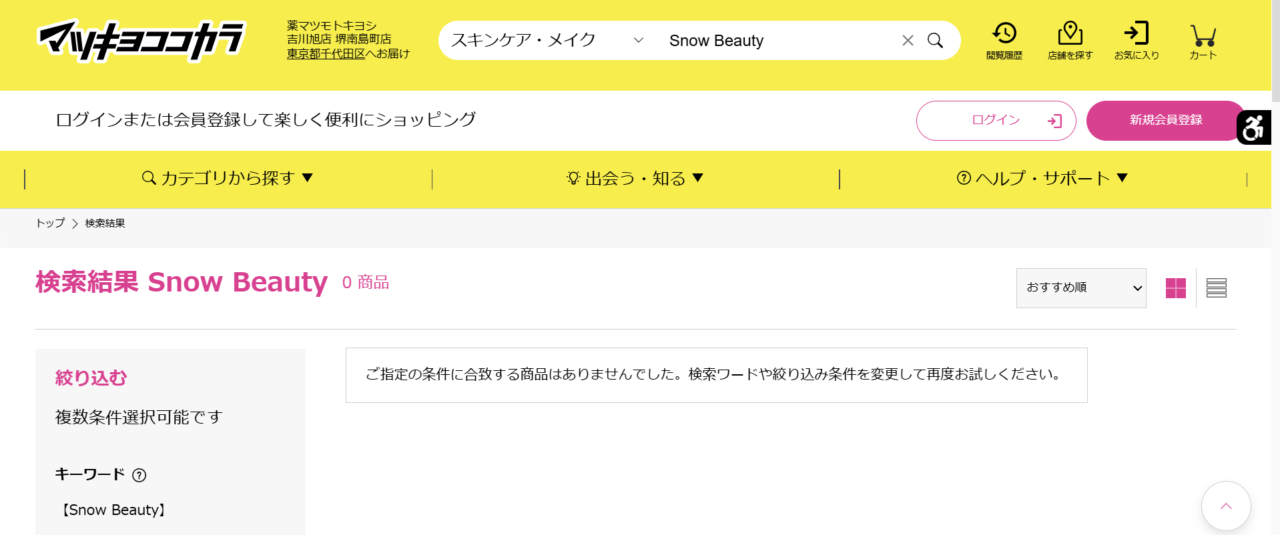
Task: Click the 東京都千代田区 delivery location link
Action: (x=325, y=53)
